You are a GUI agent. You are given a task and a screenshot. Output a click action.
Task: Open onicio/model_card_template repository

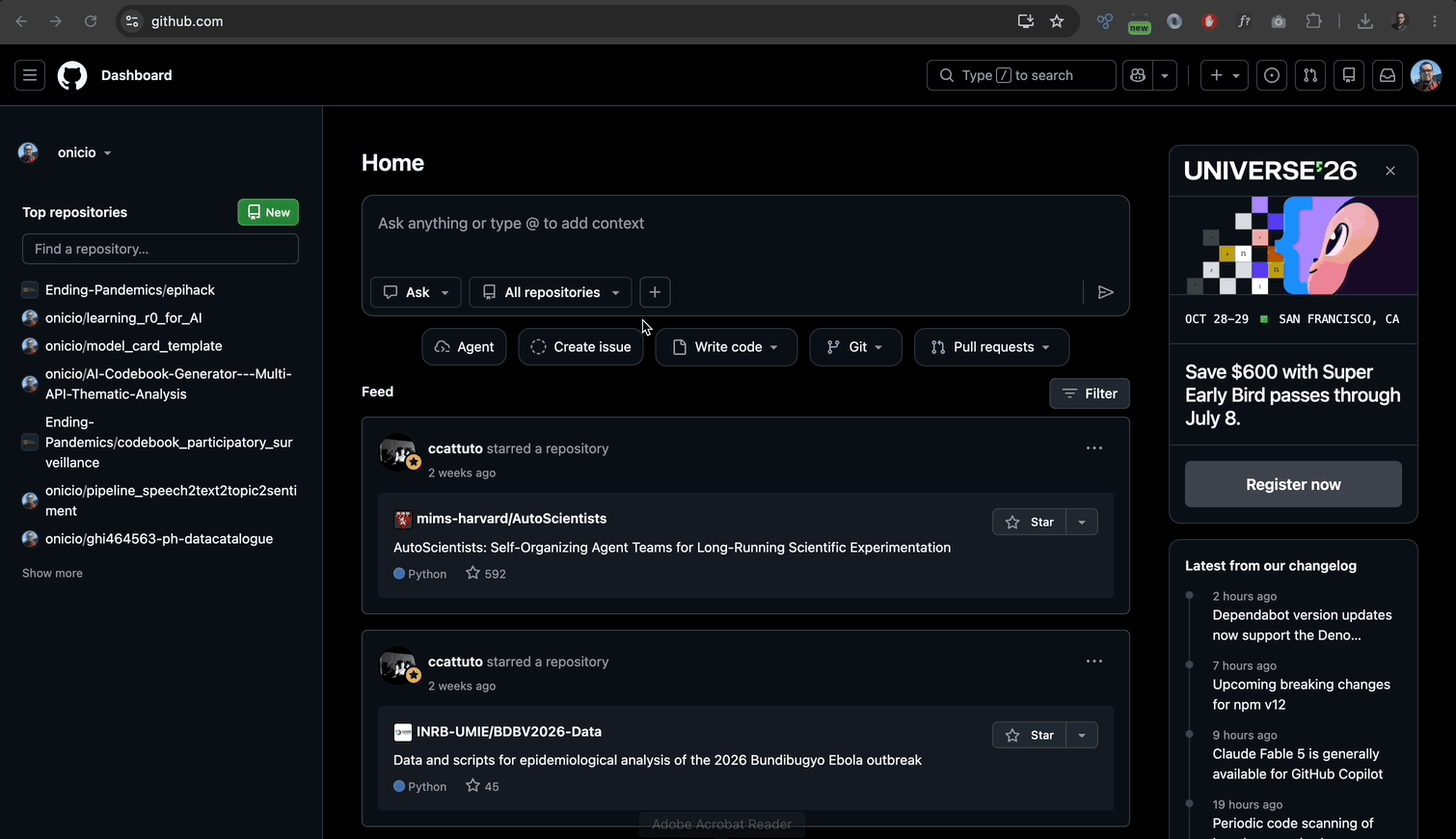[x=134, y=345]
